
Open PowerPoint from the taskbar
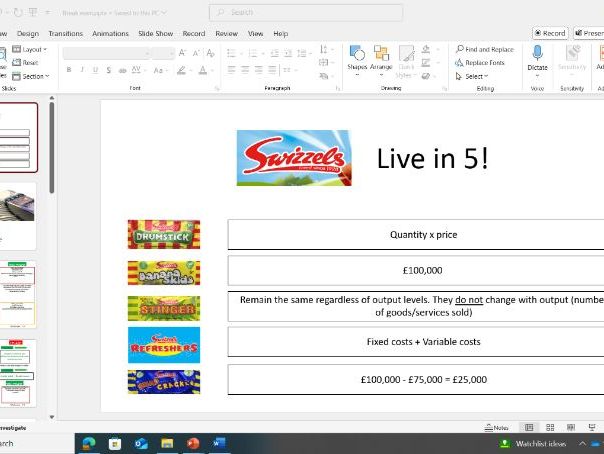click(x=193, y=444)
